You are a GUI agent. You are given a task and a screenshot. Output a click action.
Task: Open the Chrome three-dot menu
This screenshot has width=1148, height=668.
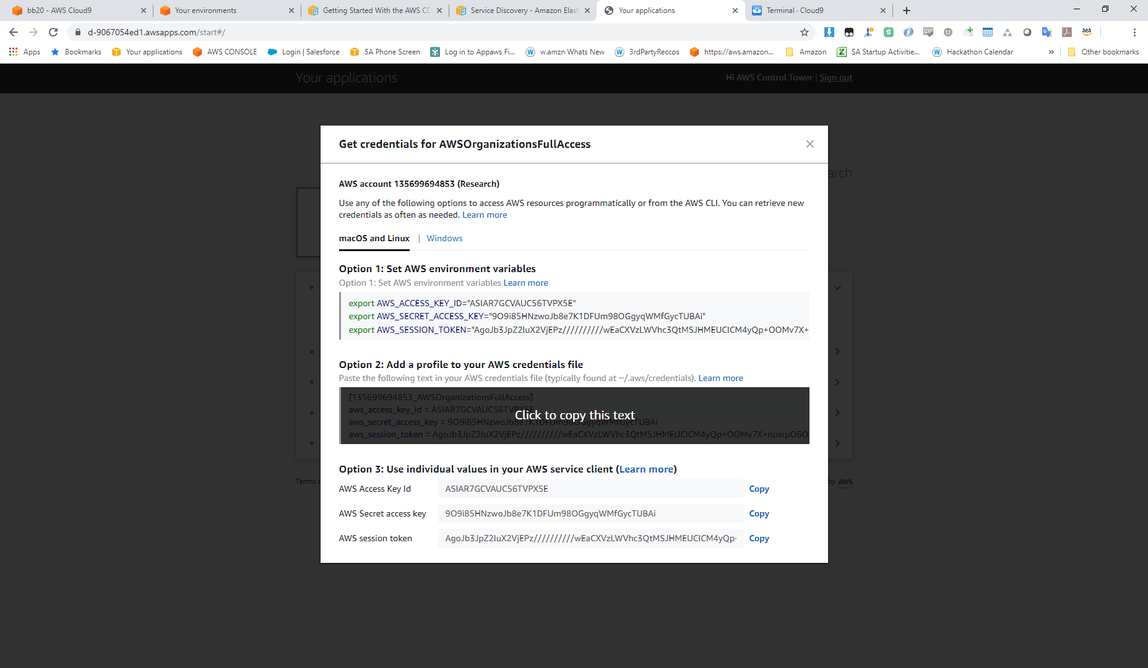(x=1134, y=32)
